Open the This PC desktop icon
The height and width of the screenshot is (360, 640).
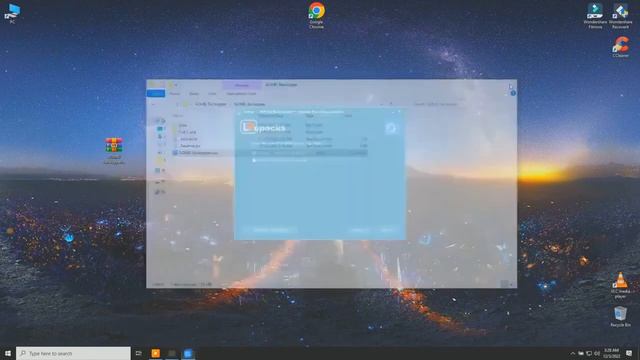(12, 13)
